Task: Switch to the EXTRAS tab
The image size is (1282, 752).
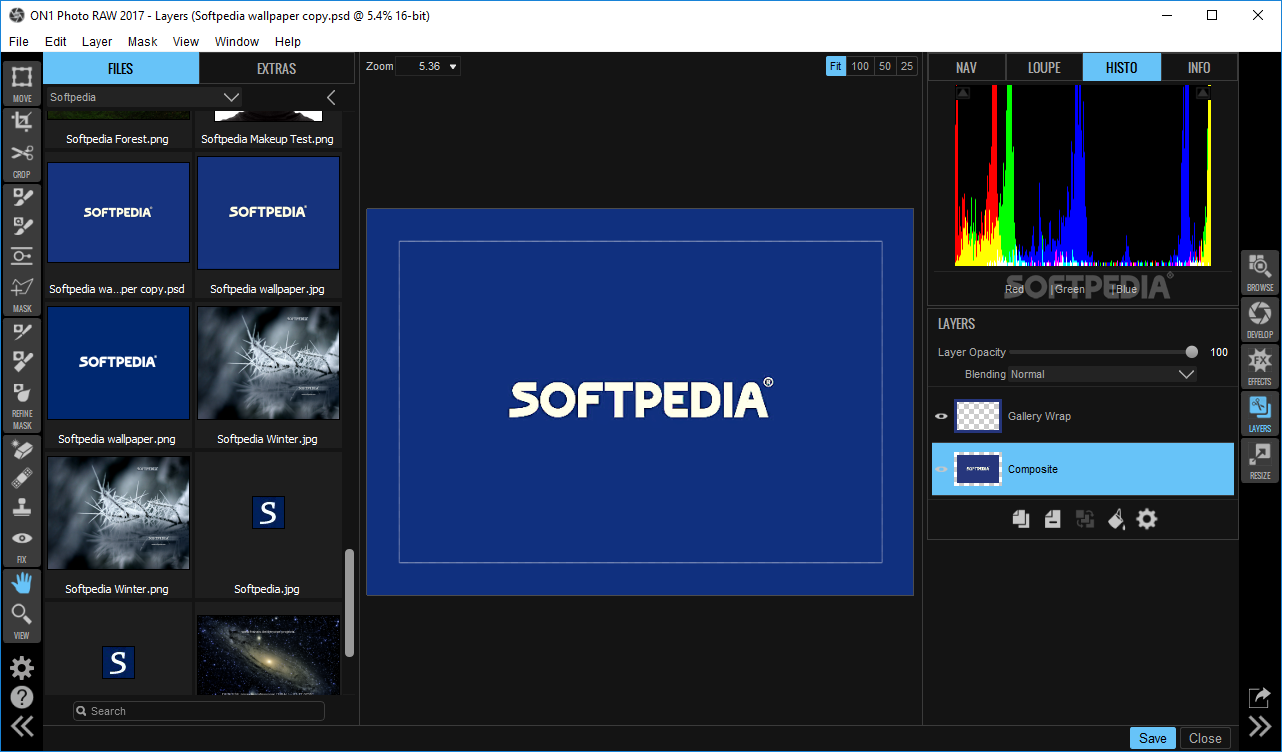Action: click(x=277, y=69)
